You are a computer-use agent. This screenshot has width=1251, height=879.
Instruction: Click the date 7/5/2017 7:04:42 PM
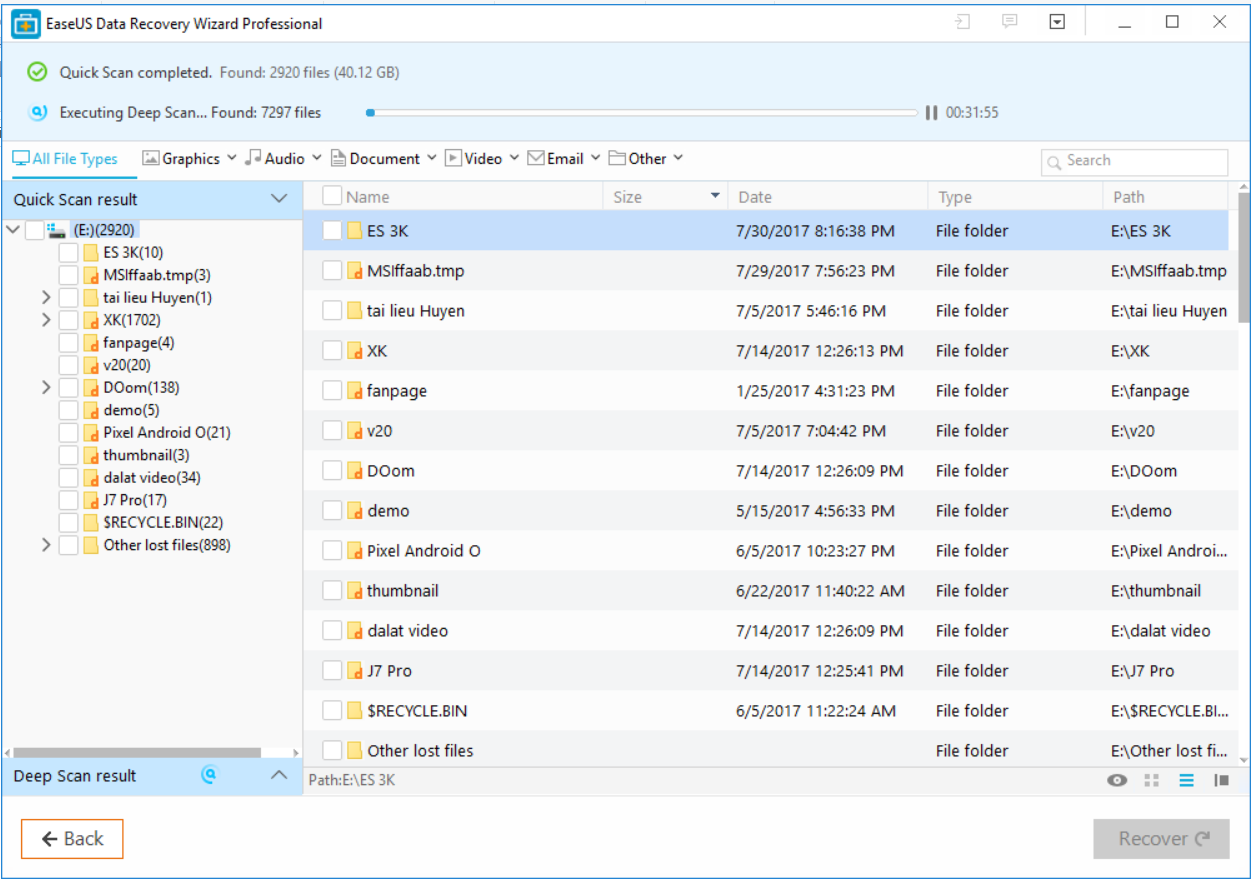pyautogui.click(x=811, y=431)
